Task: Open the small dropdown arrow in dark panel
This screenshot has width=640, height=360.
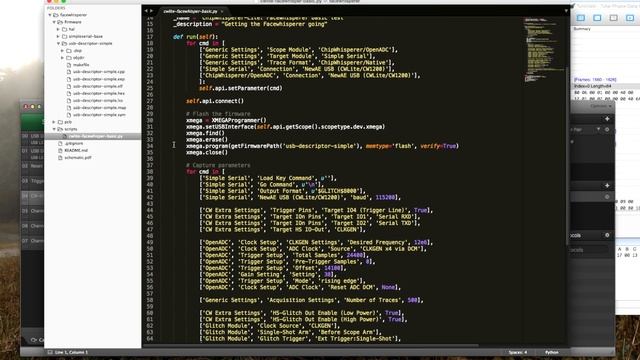Action: 598,129
